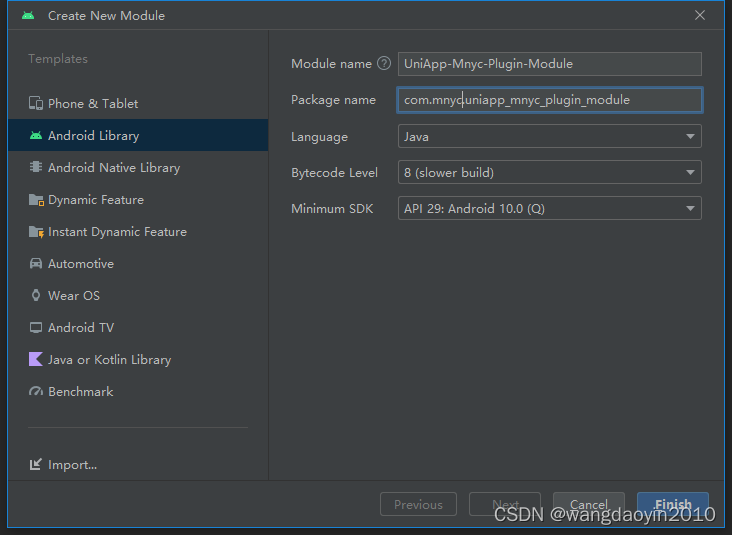The width and height of the screenshot is (732, 535).
Task: Click the Previous button
Action: (x=418, y=504)
